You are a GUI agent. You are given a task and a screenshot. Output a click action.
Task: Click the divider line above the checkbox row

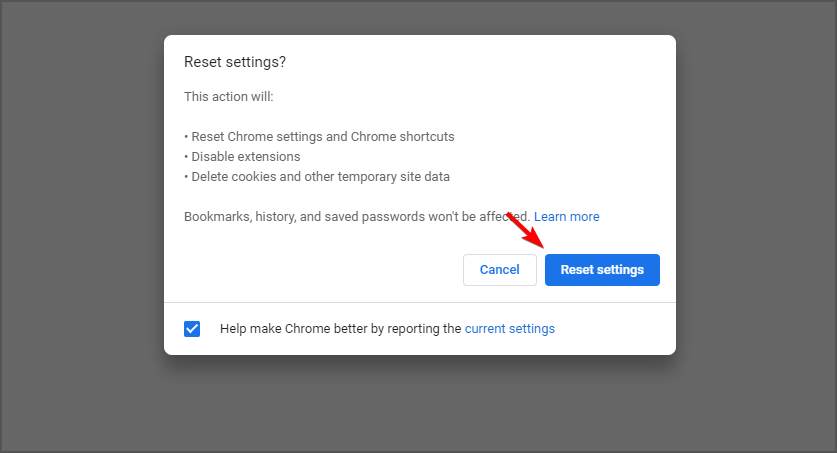coord(420,302)
